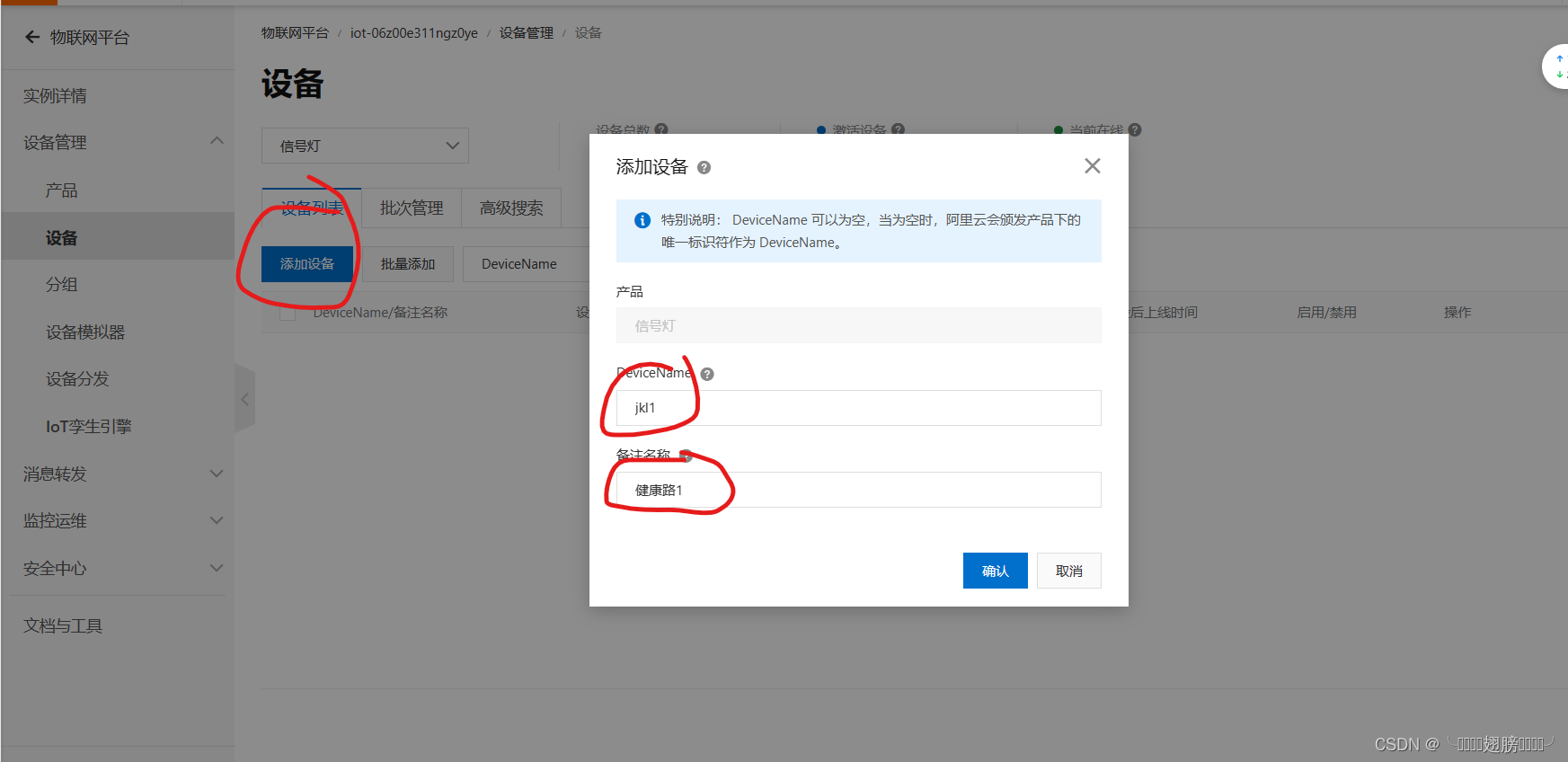Click the help icon next to 激活设备

pyautogui.click(x=898, y=129)
